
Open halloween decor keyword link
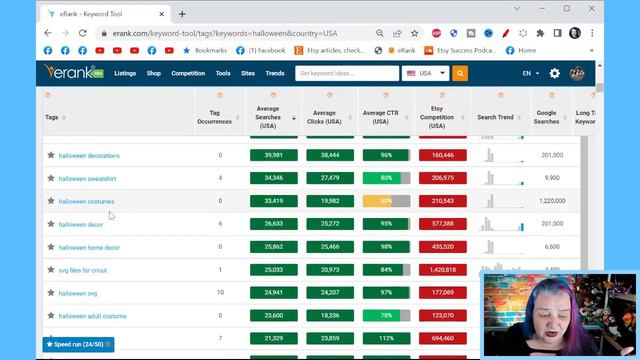81,224
